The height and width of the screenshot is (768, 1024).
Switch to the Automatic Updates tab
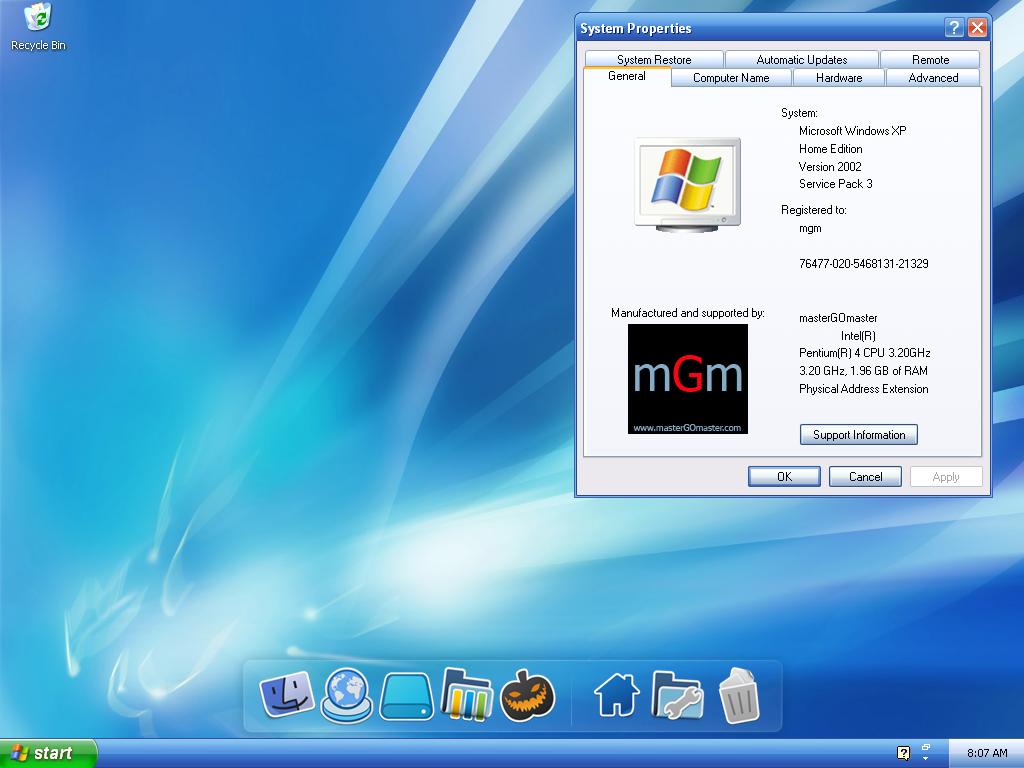(x=801, y=59)
